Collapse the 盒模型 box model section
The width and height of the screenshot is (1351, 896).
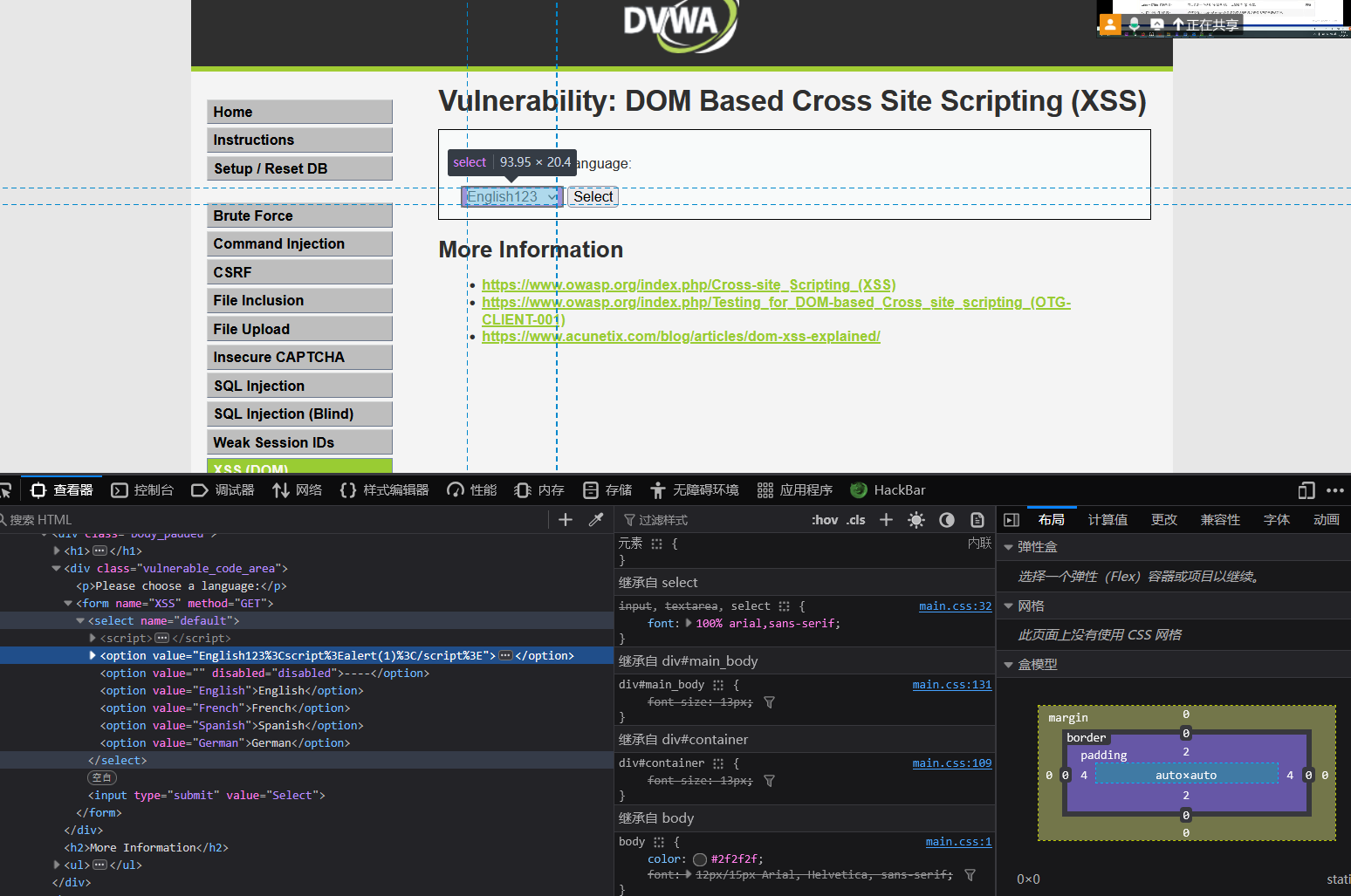point(1009,665)
